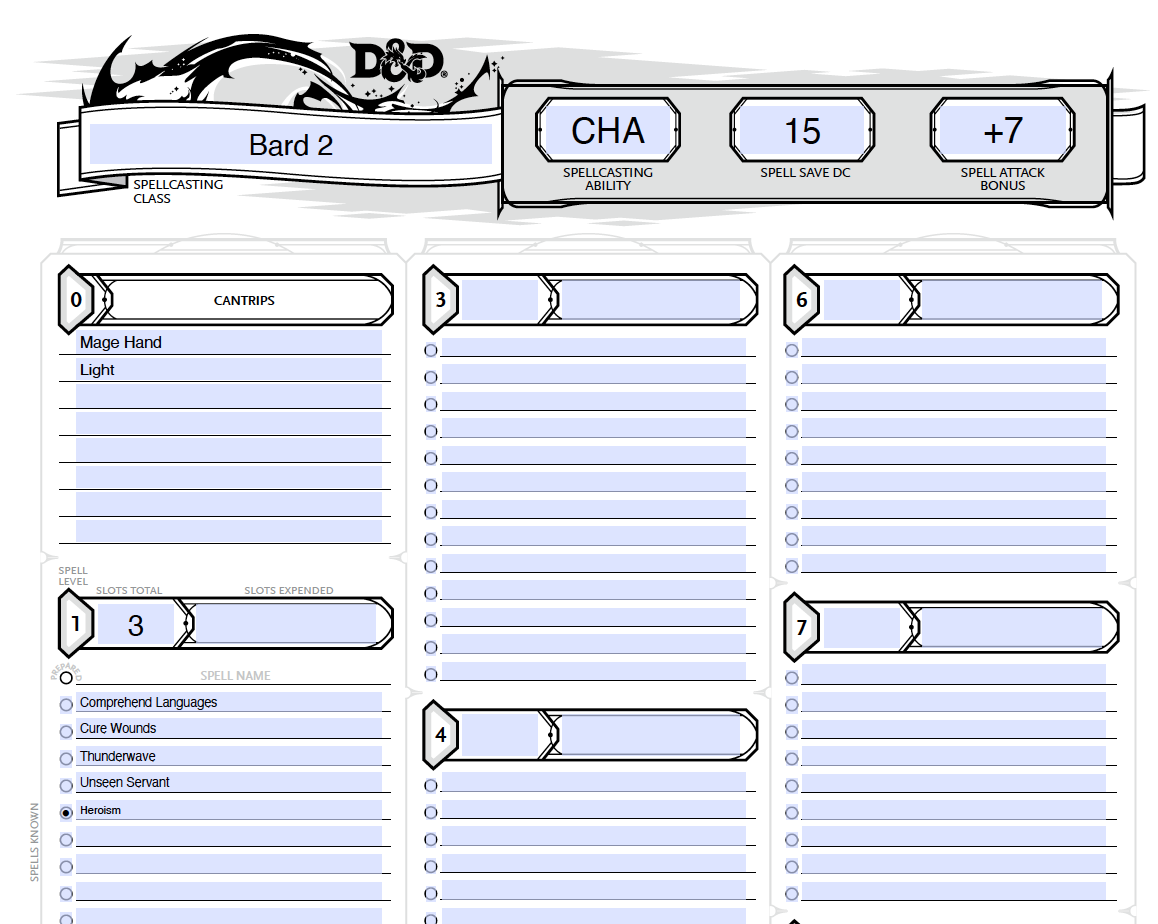This screenshot has height=924, width=1158.
Task: Edit the Spell Attack Bonus field showing +7
Action: tap(1002, 130)
